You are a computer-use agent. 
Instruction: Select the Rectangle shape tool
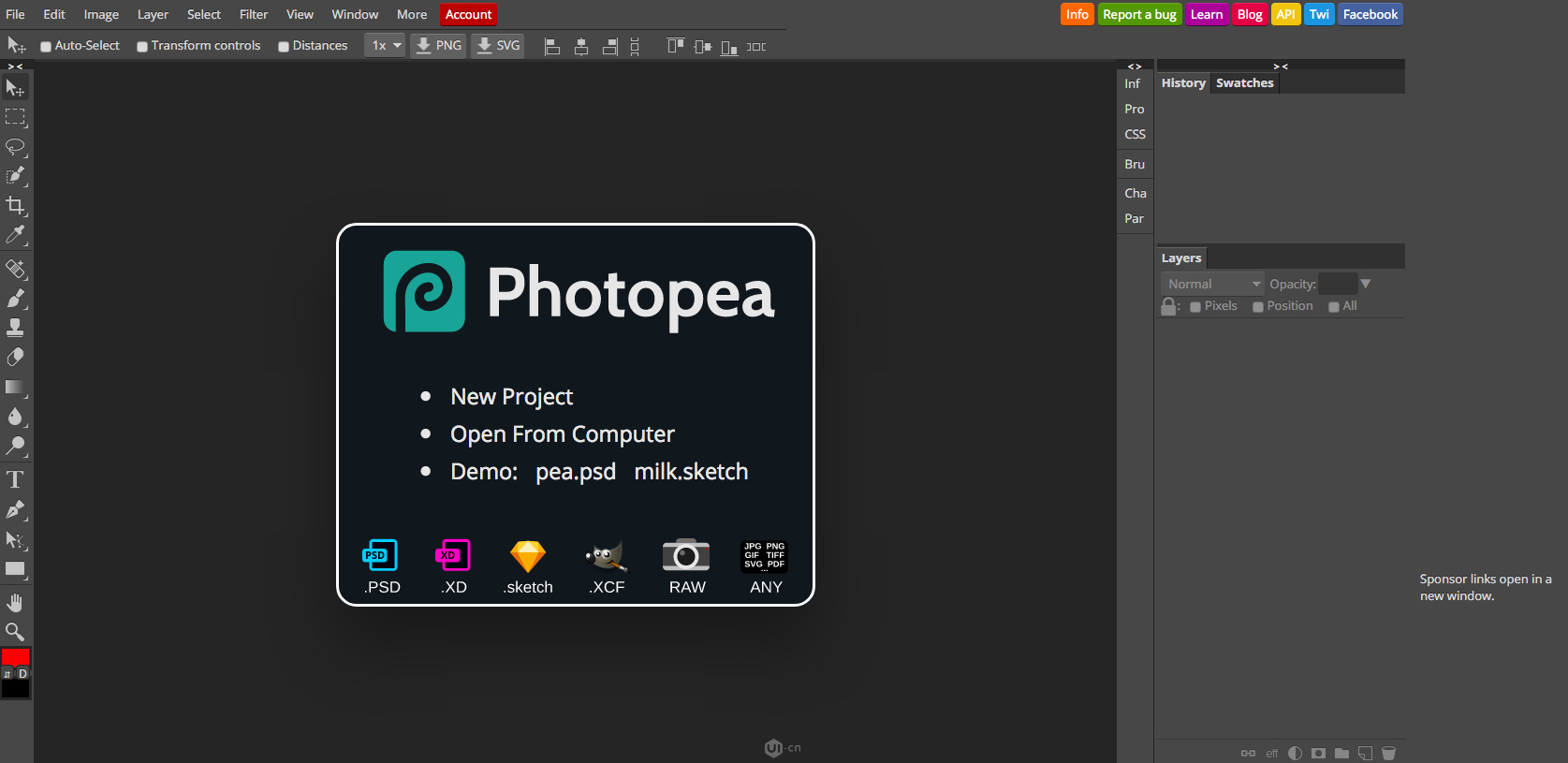[x=15, y=568]
